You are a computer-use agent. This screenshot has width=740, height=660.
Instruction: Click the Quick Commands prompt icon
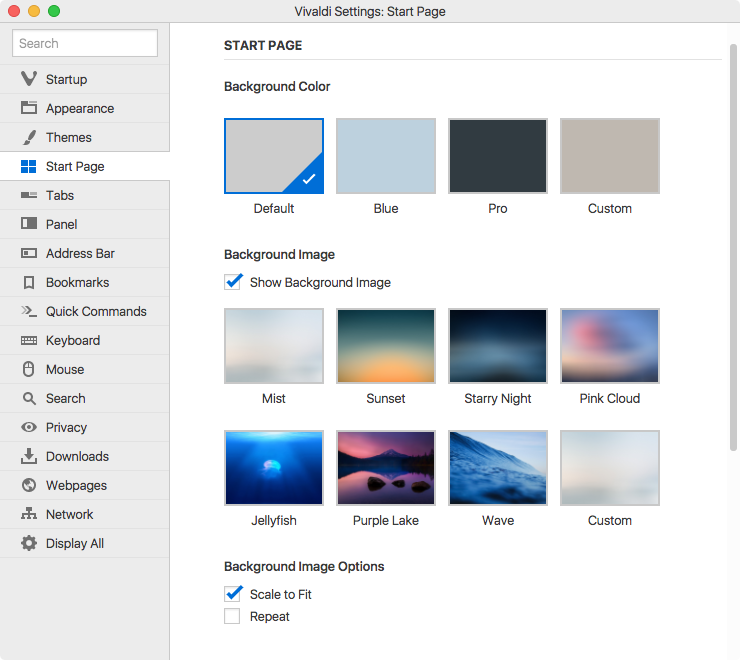(29, 311)
